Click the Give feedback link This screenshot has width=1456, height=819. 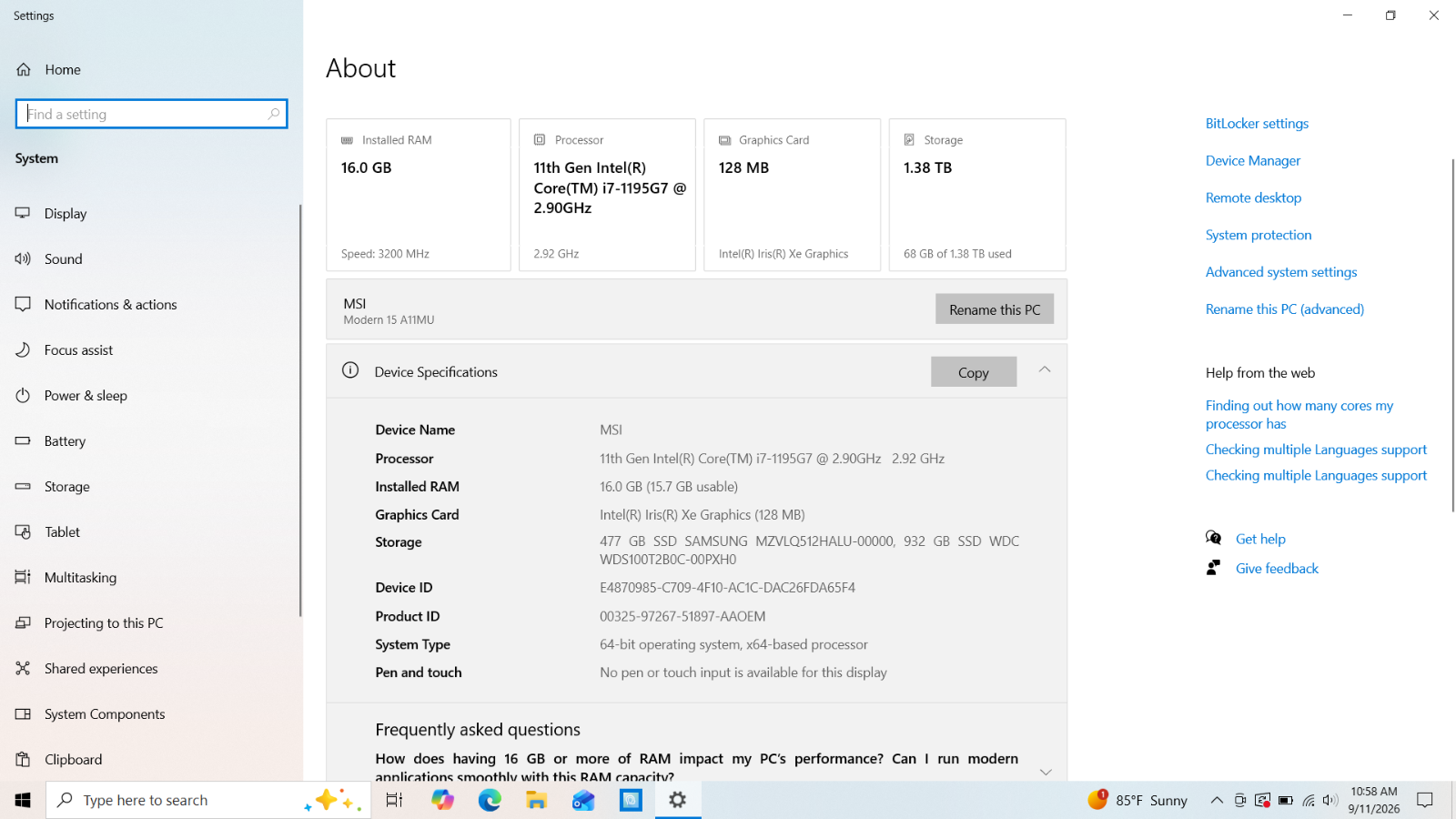coord(1277,568)
